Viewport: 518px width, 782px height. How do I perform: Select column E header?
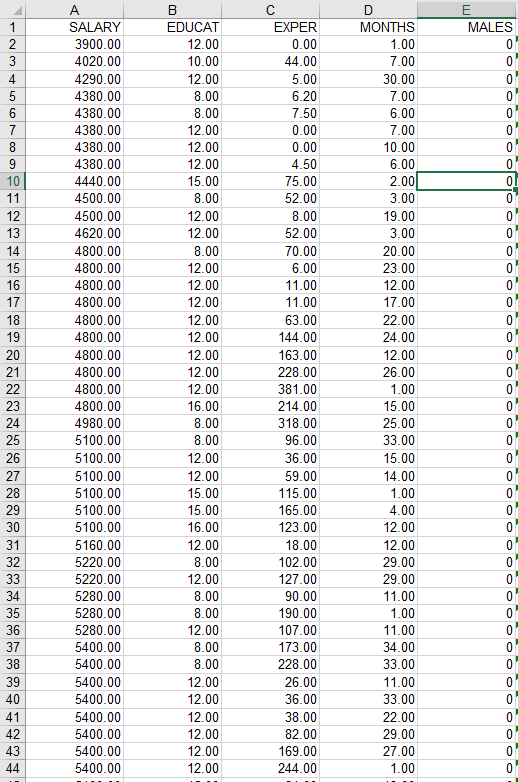(x=467, y=9)
